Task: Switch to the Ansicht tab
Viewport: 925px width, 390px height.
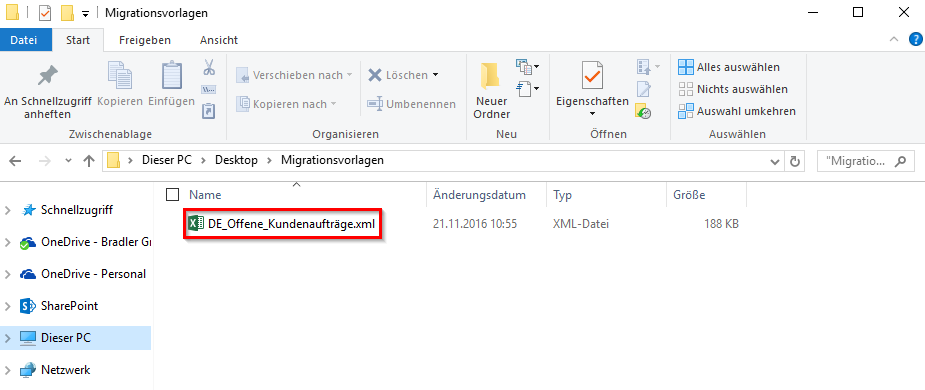Action: (219, 40)
